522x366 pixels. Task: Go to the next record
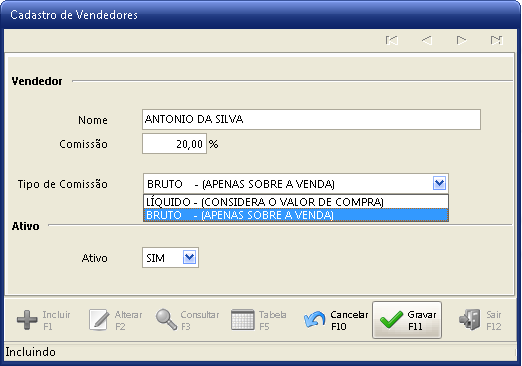point(461,40)
